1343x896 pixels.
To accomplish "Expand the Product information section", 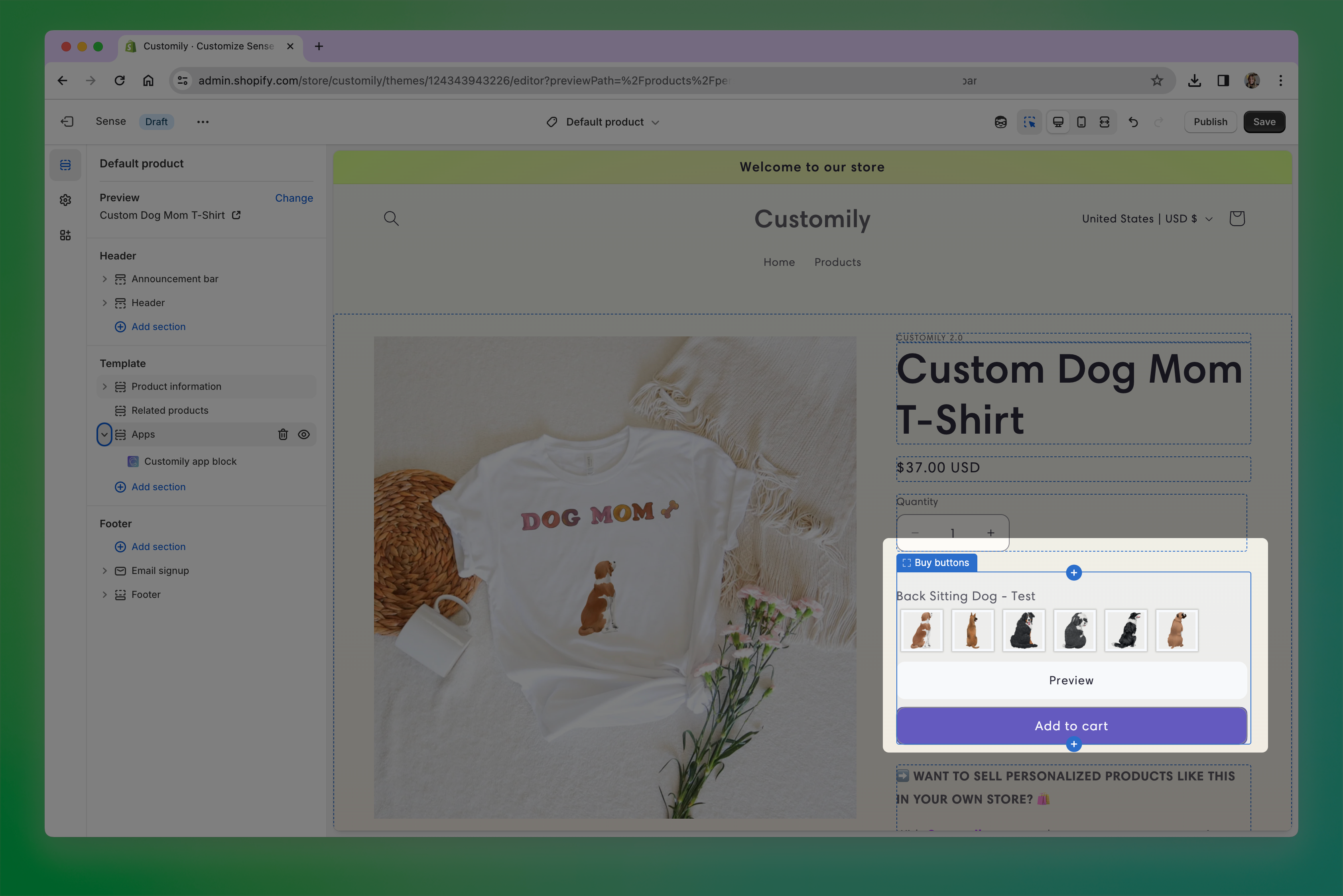I will tap(104, 386).
